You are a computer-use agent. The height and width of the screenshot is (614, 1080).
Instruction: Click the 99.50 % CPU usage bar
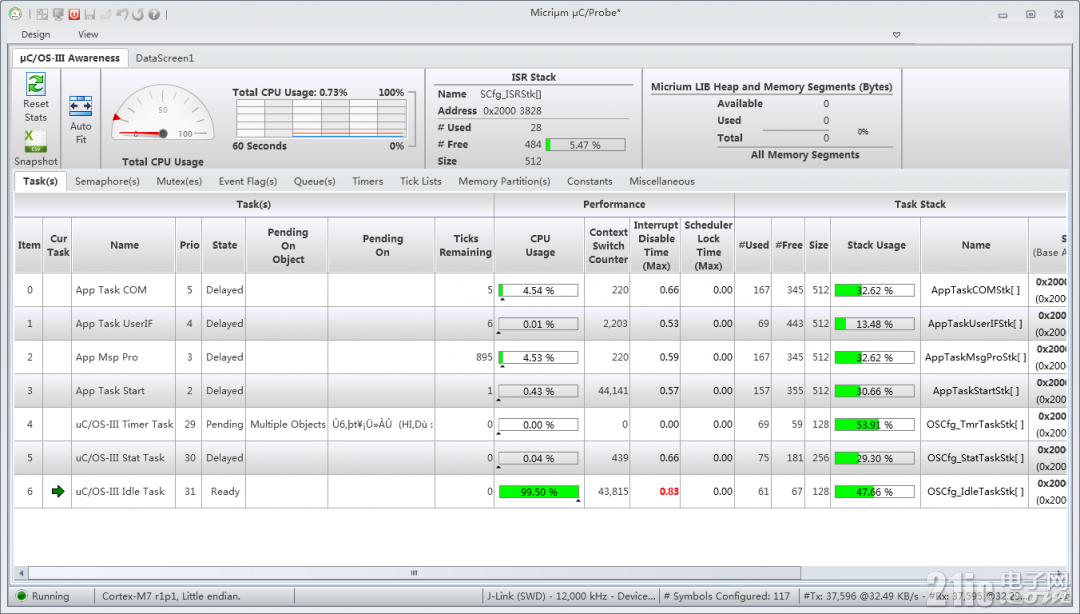click(539, 492)
